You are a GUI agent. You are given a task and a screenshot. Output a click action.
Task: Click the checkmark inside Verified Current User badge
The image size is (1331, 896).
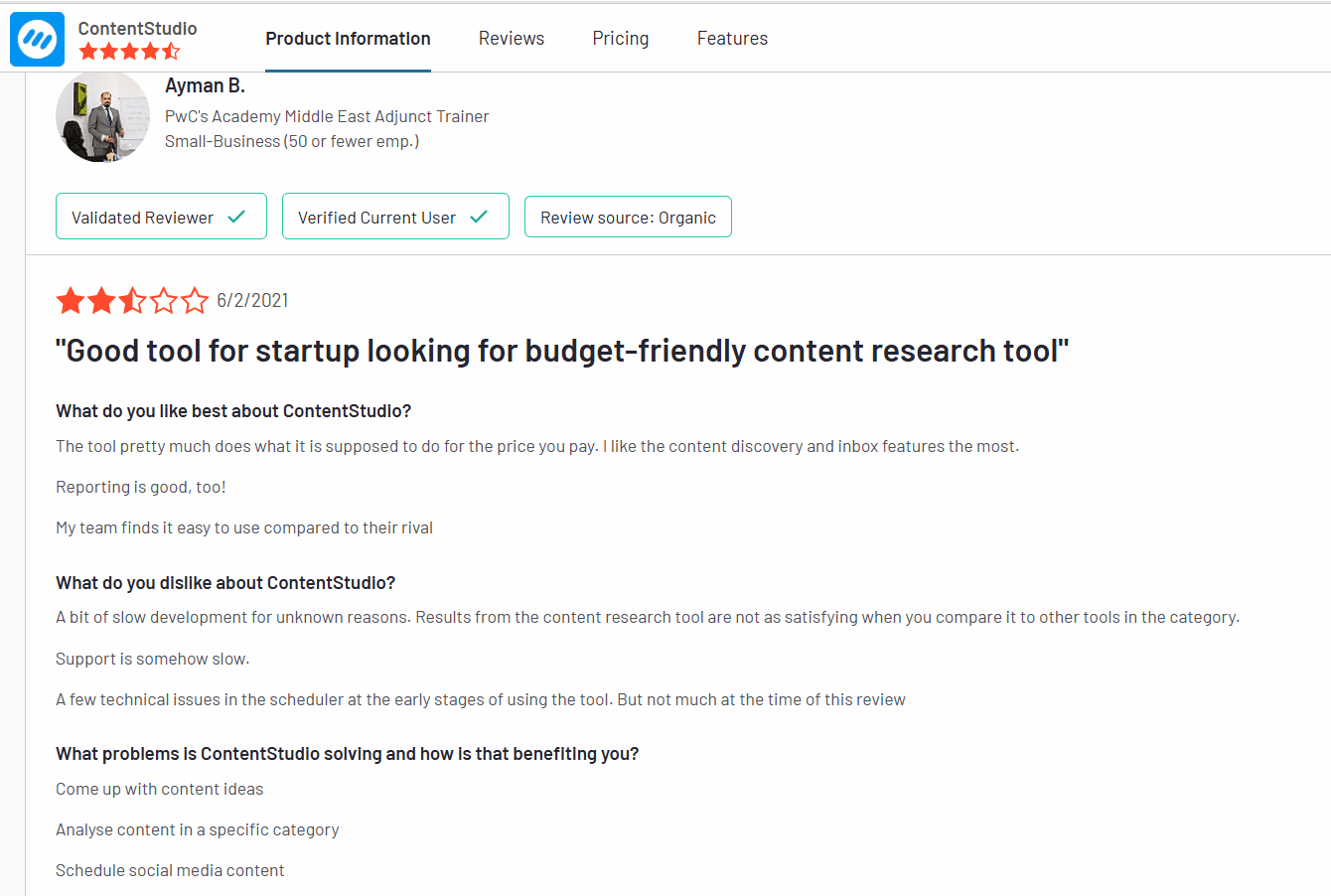[x=479, y=216]
